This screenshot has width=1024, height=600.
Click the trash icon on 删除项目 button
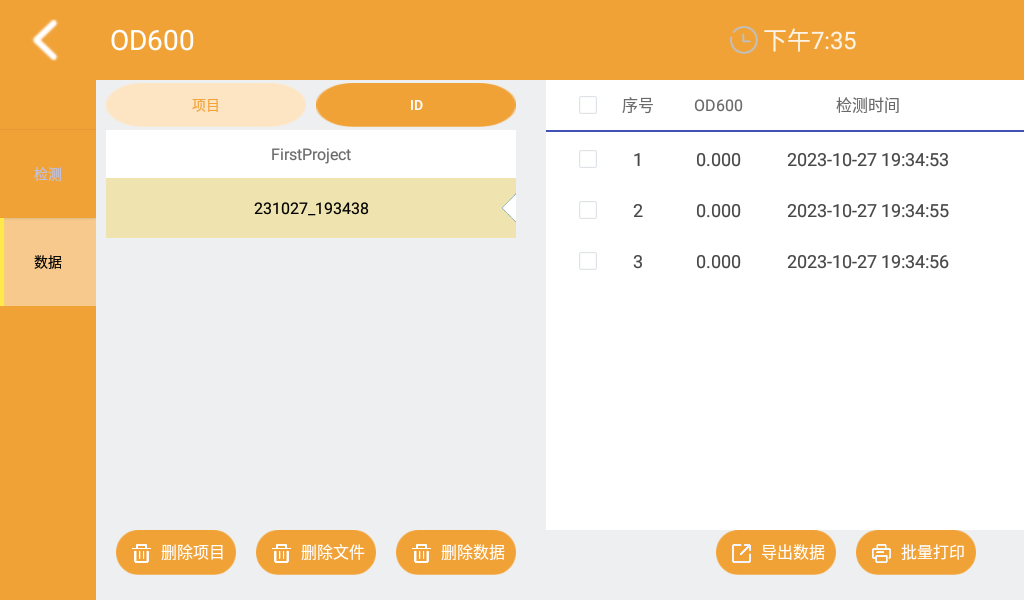[x=141, y=552]
